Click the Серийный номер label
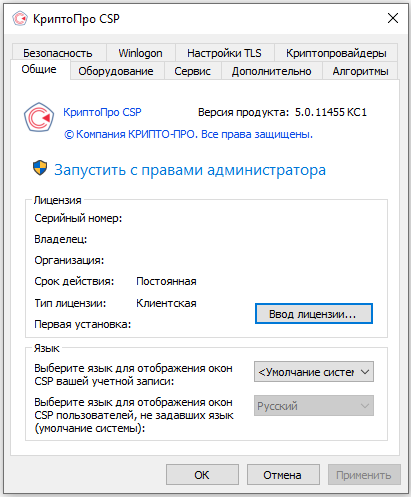Image resolution: width=411 pixels, height=497 pixels. coord(78,218)
